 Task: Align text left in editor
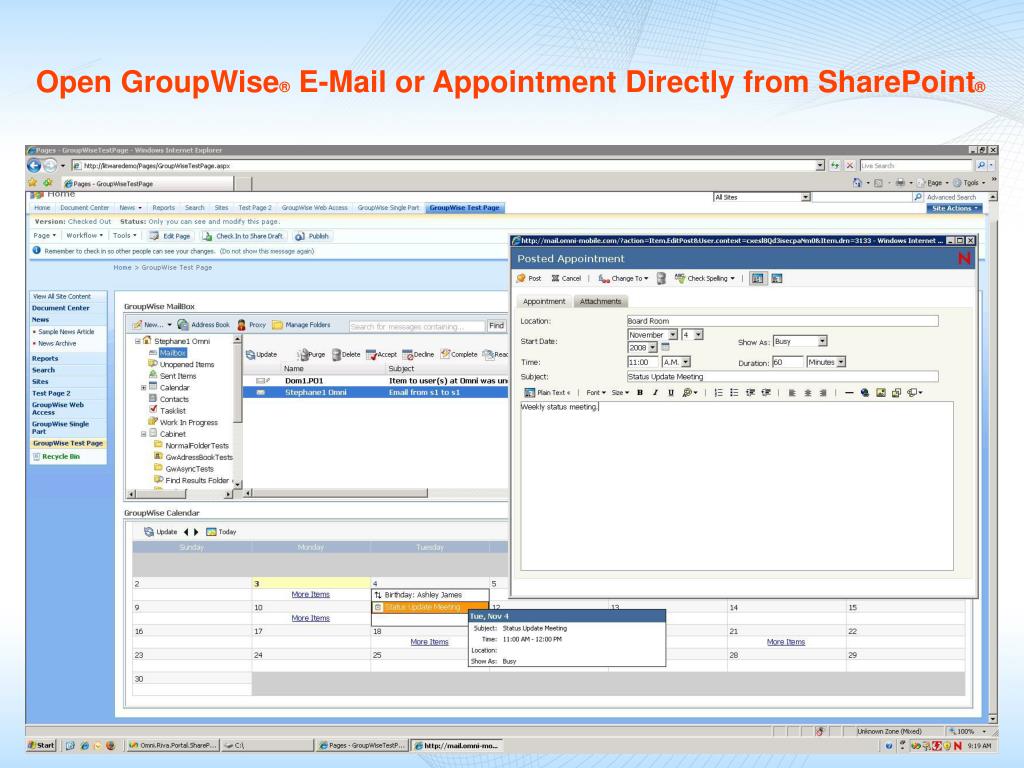792,392
